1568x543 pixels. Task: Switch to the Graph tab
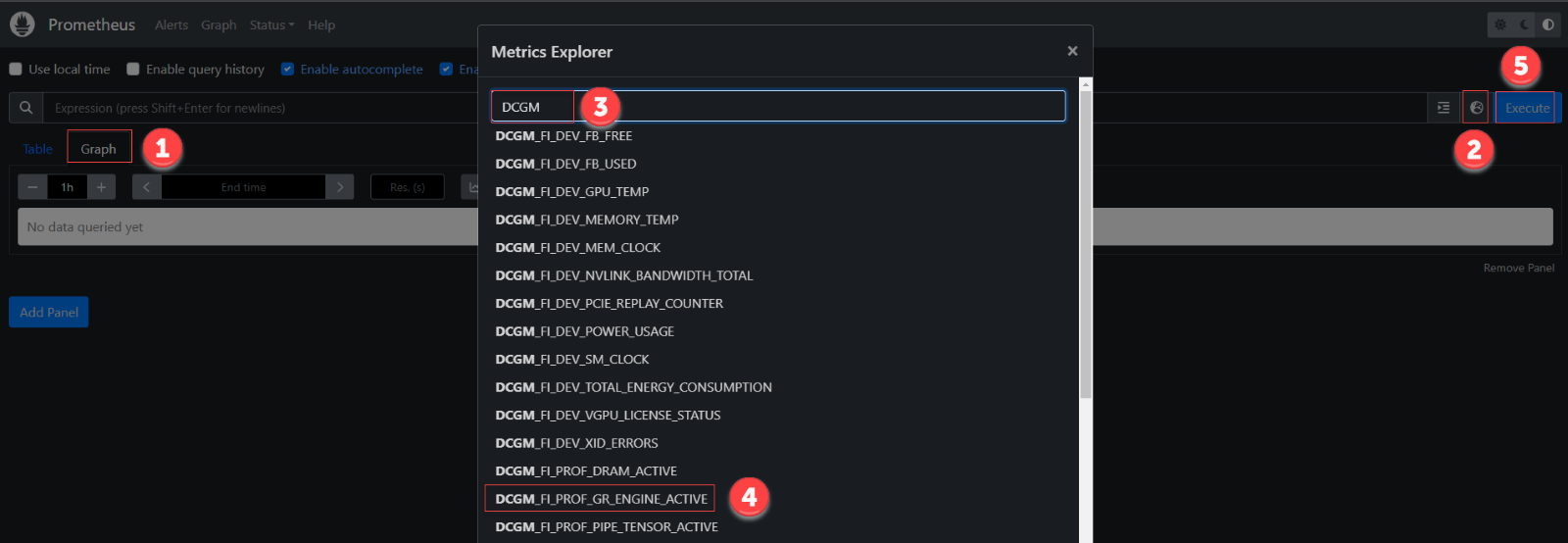pyautogui.click(x=98, y=149)
